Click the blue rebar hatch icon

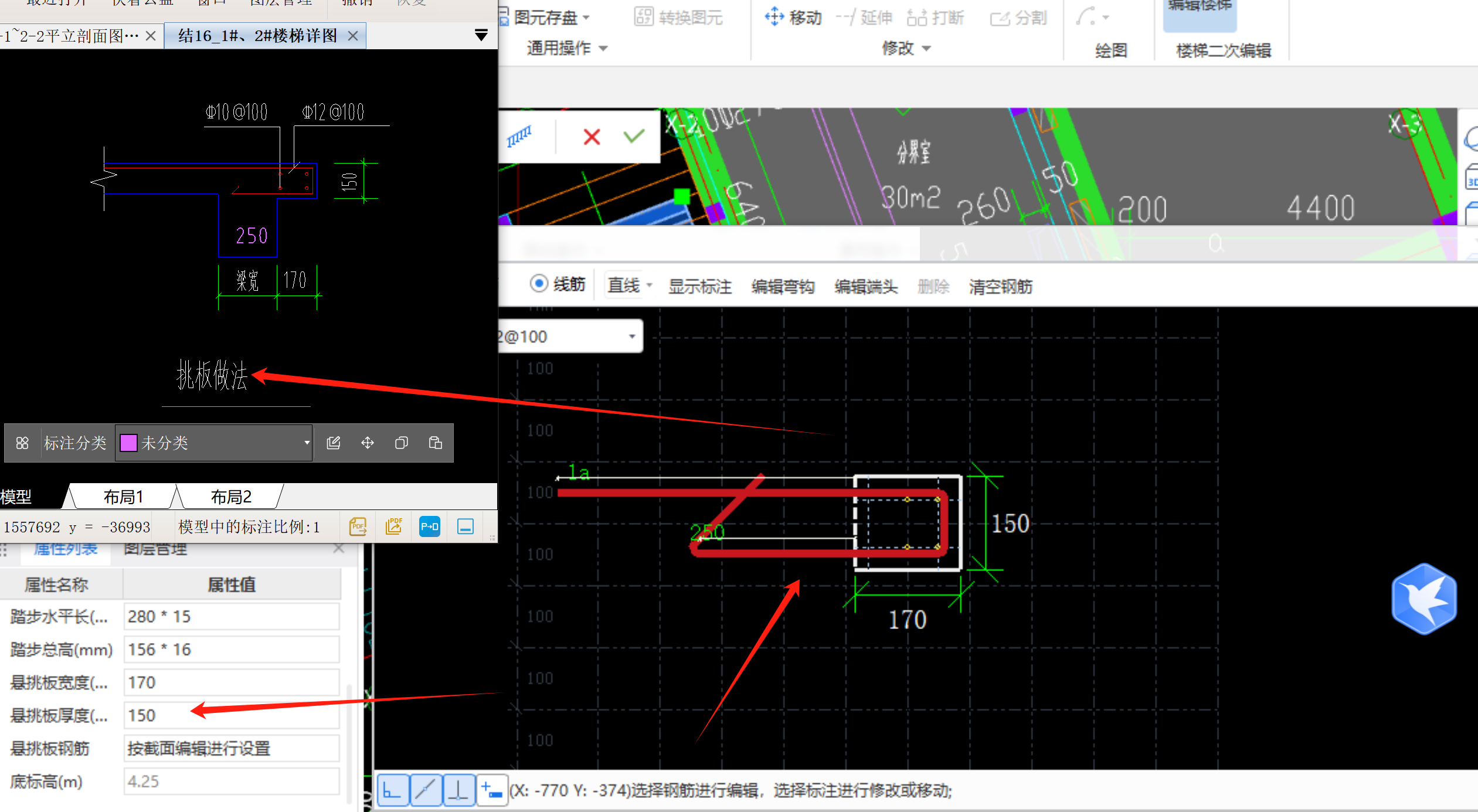(519, 137)
